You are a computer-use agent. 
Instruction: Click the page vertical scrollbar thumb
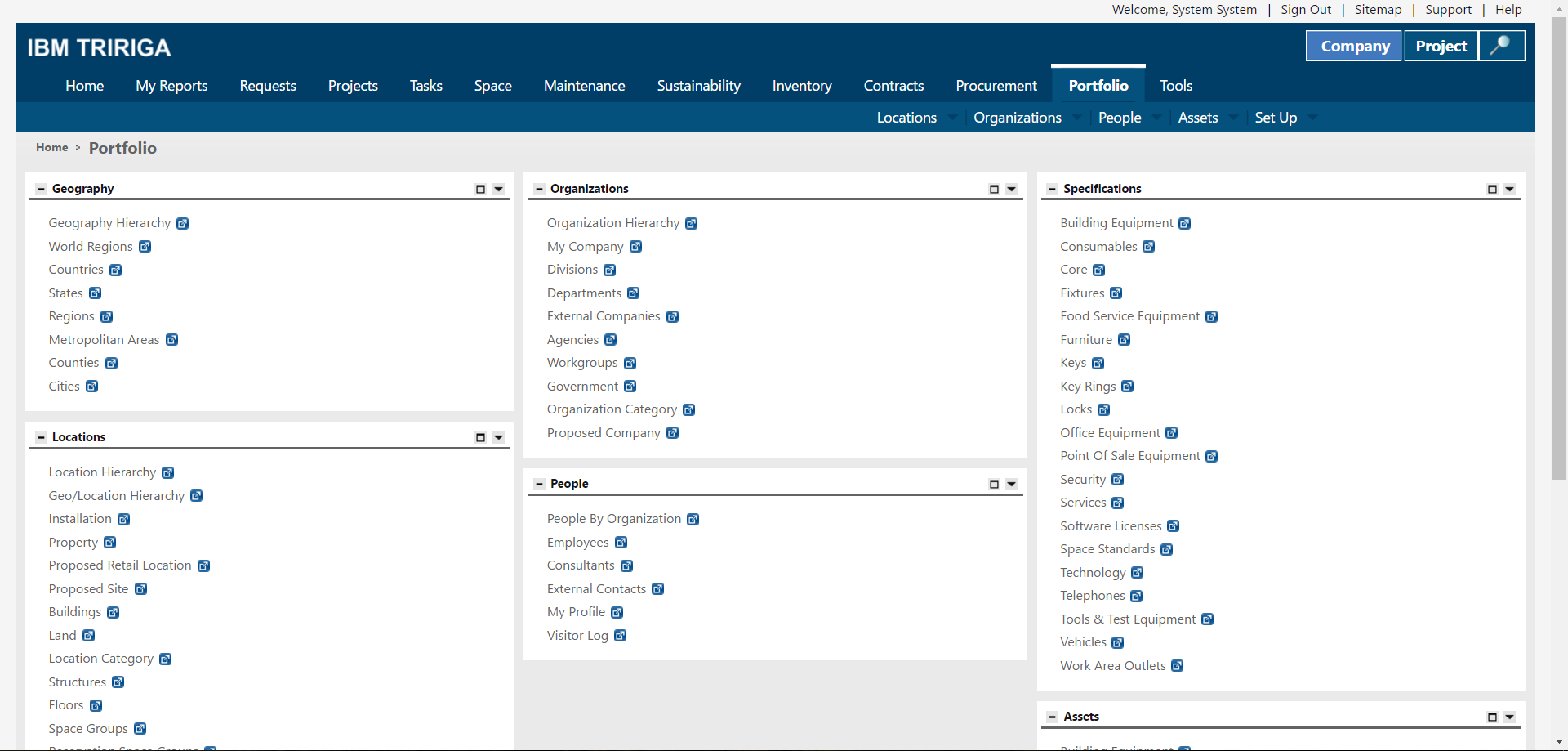point(1559,248)
